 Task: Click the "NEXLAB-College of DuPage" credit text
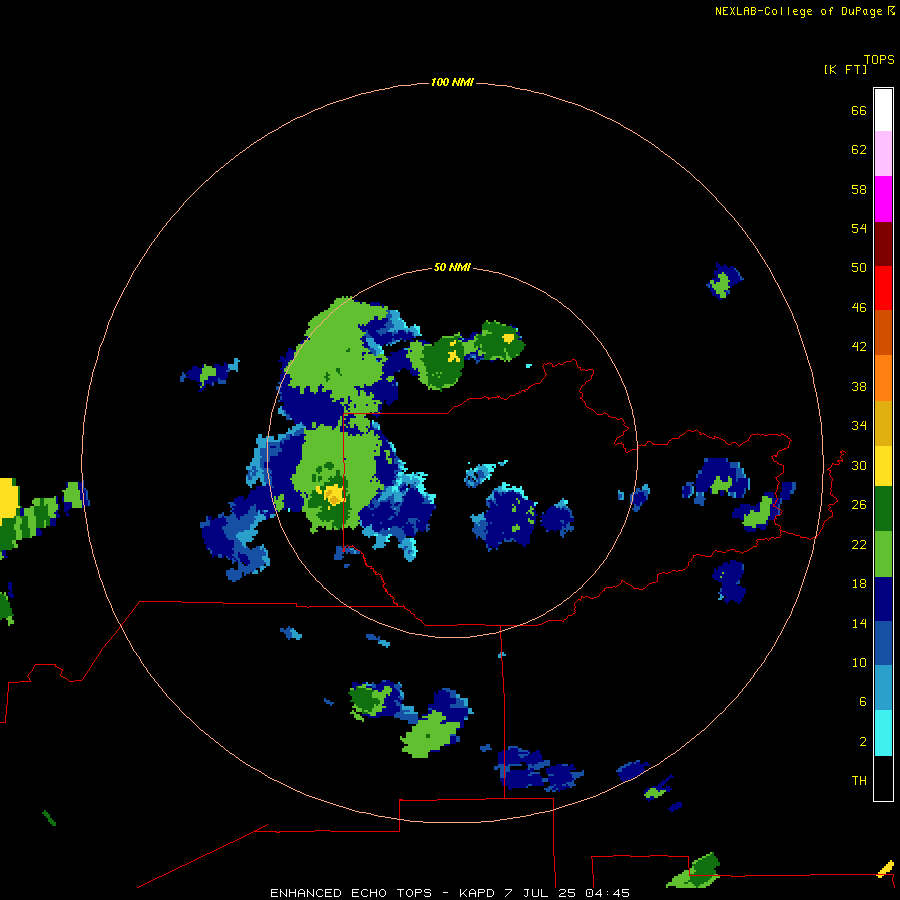click(x=798, y=11)
